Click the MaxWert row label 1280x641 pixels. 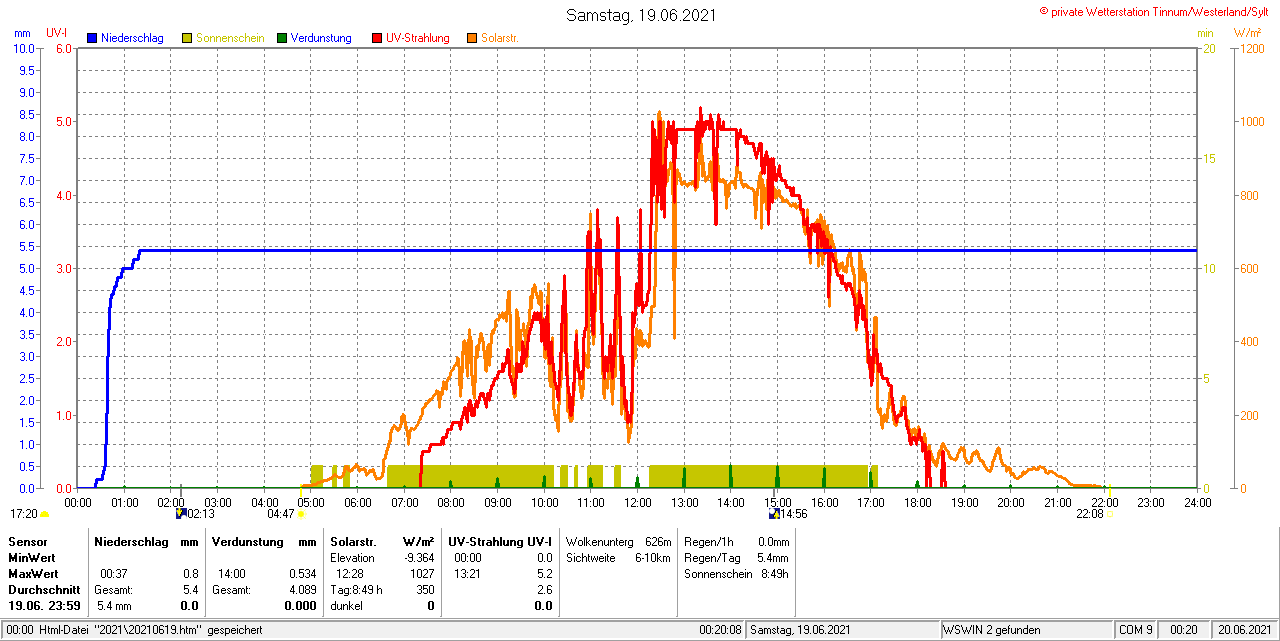click(x=33, y=574)
